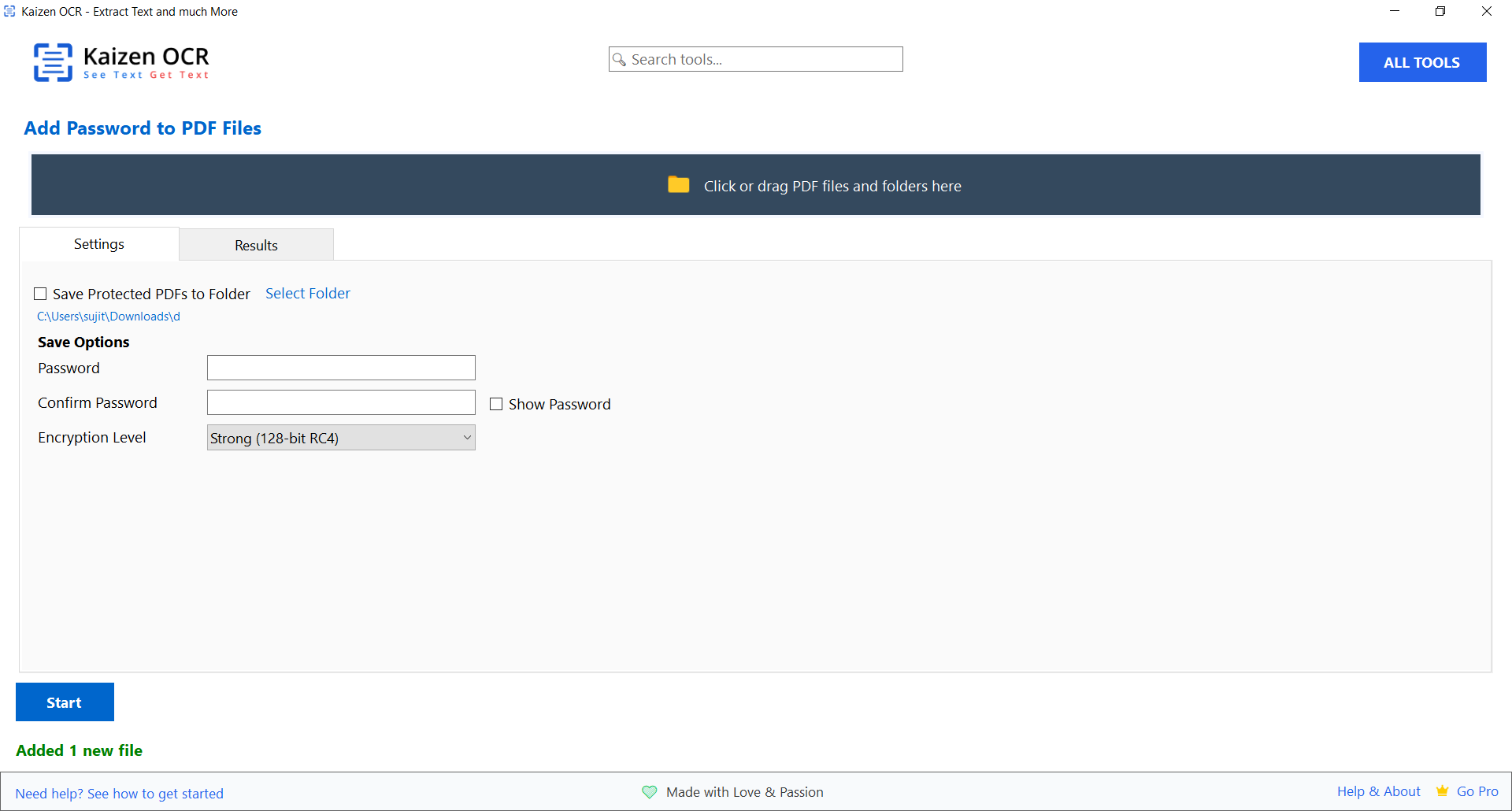Open the Help & About link
Viewport: 1512px width, 811px height.
[x=1378, y=791]
